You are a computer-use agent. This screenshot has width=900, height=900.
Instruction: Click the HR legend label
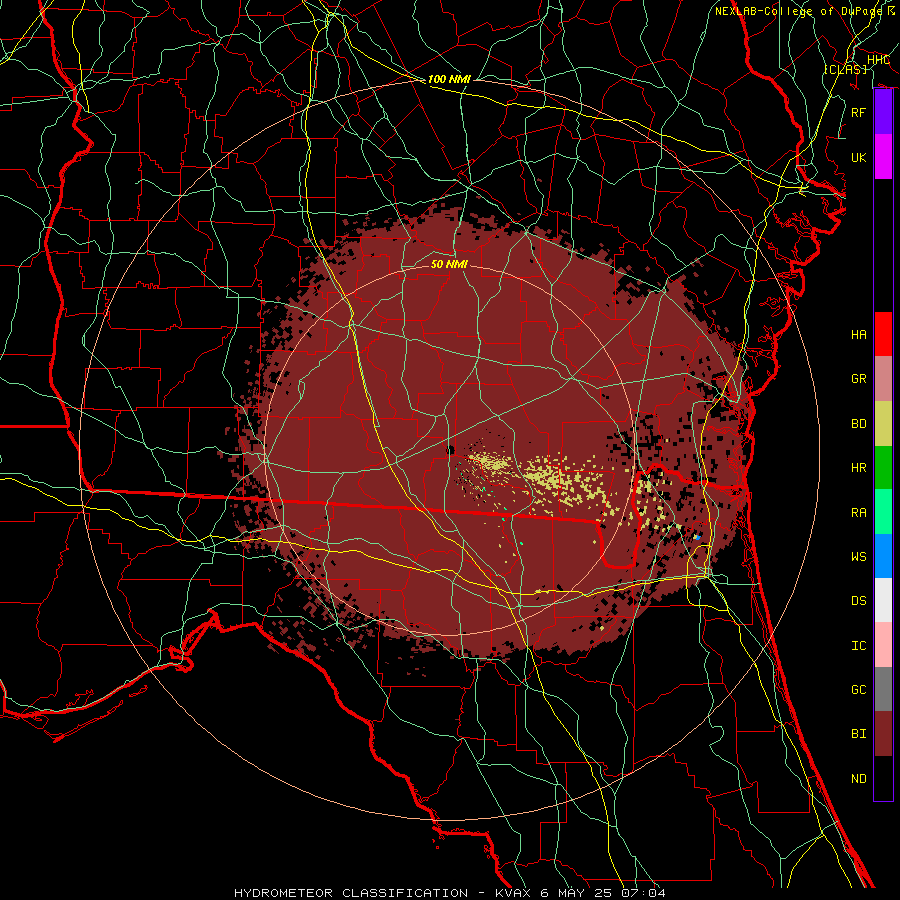[x=858, y=468]
